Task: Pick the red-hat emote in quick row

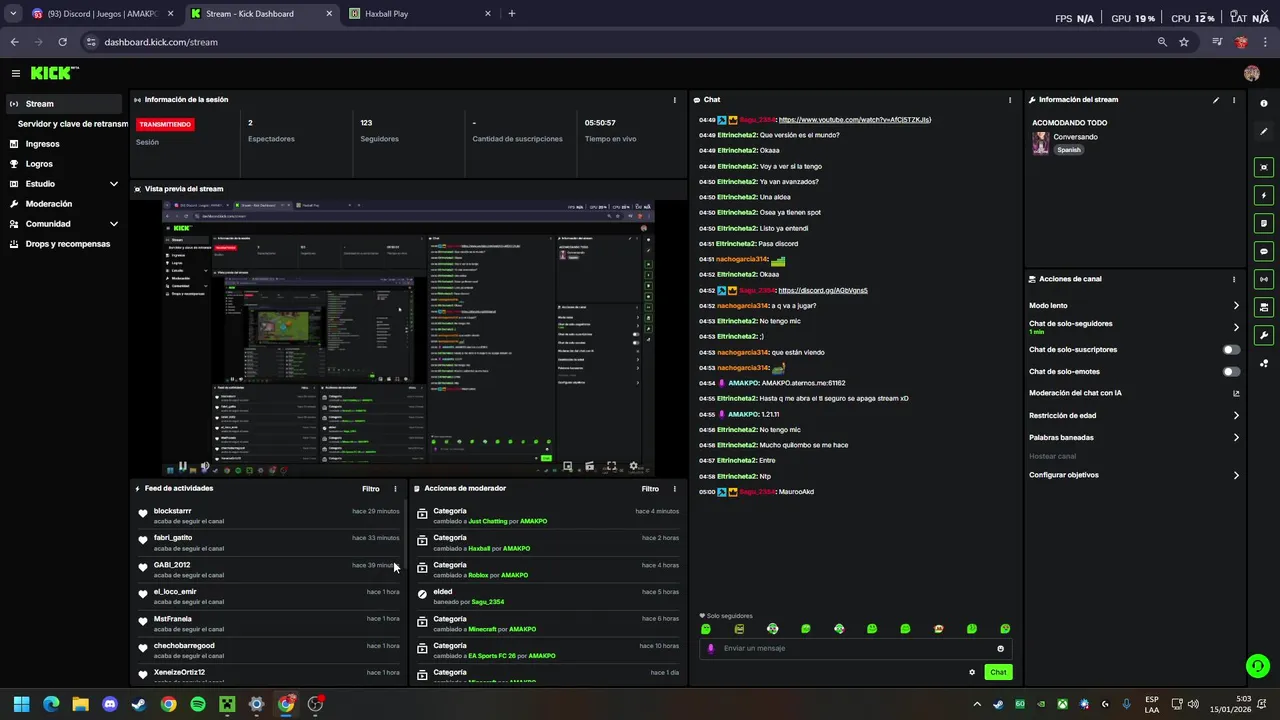Action: pyautogui.click(x=938, y=629)
